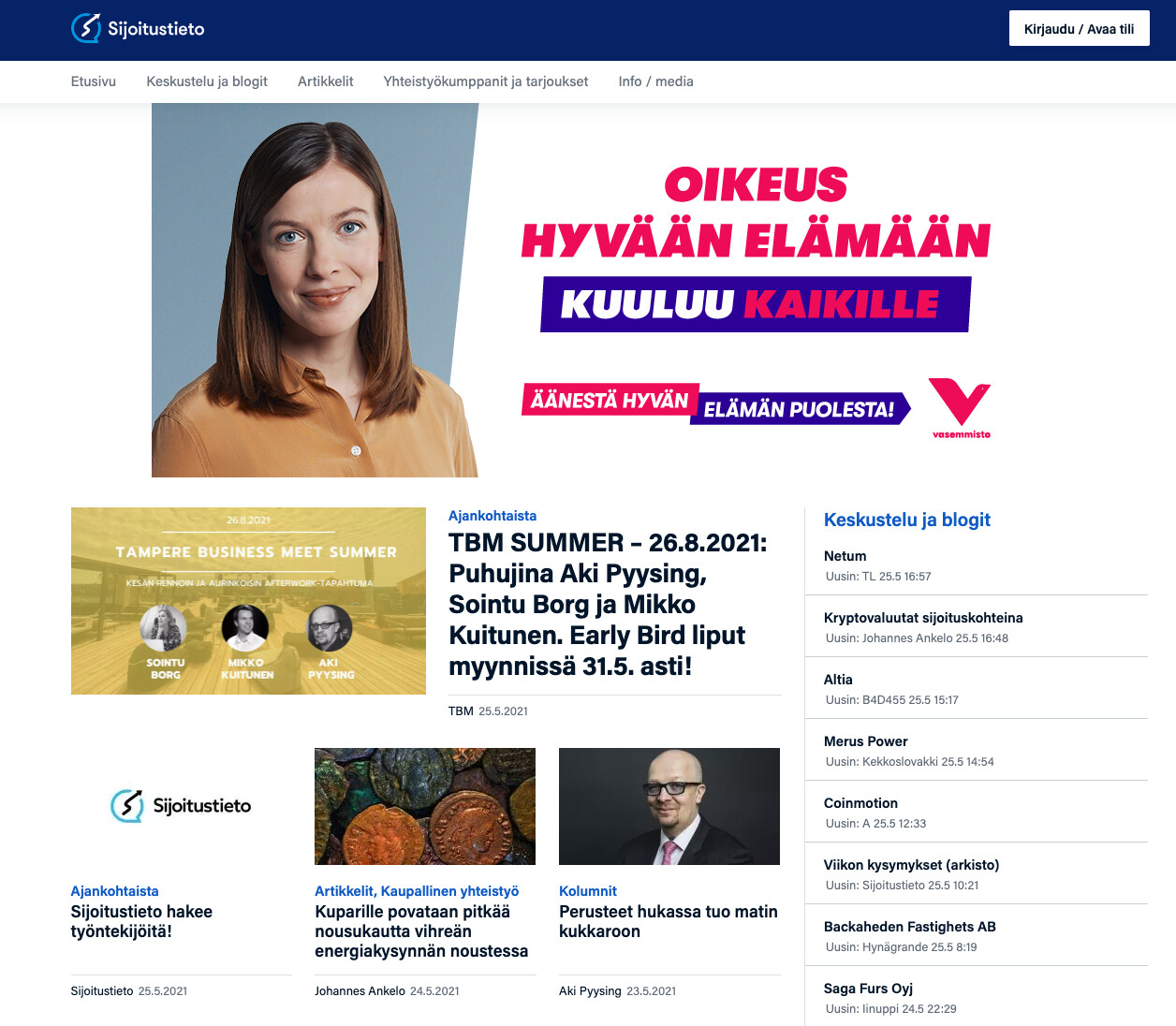Image resolution: width=1176 pixels, height=1026 pixels.
Task: Open the TBM SUMMER 26.8.2021 headline
Action: click(x=608, y=604)
